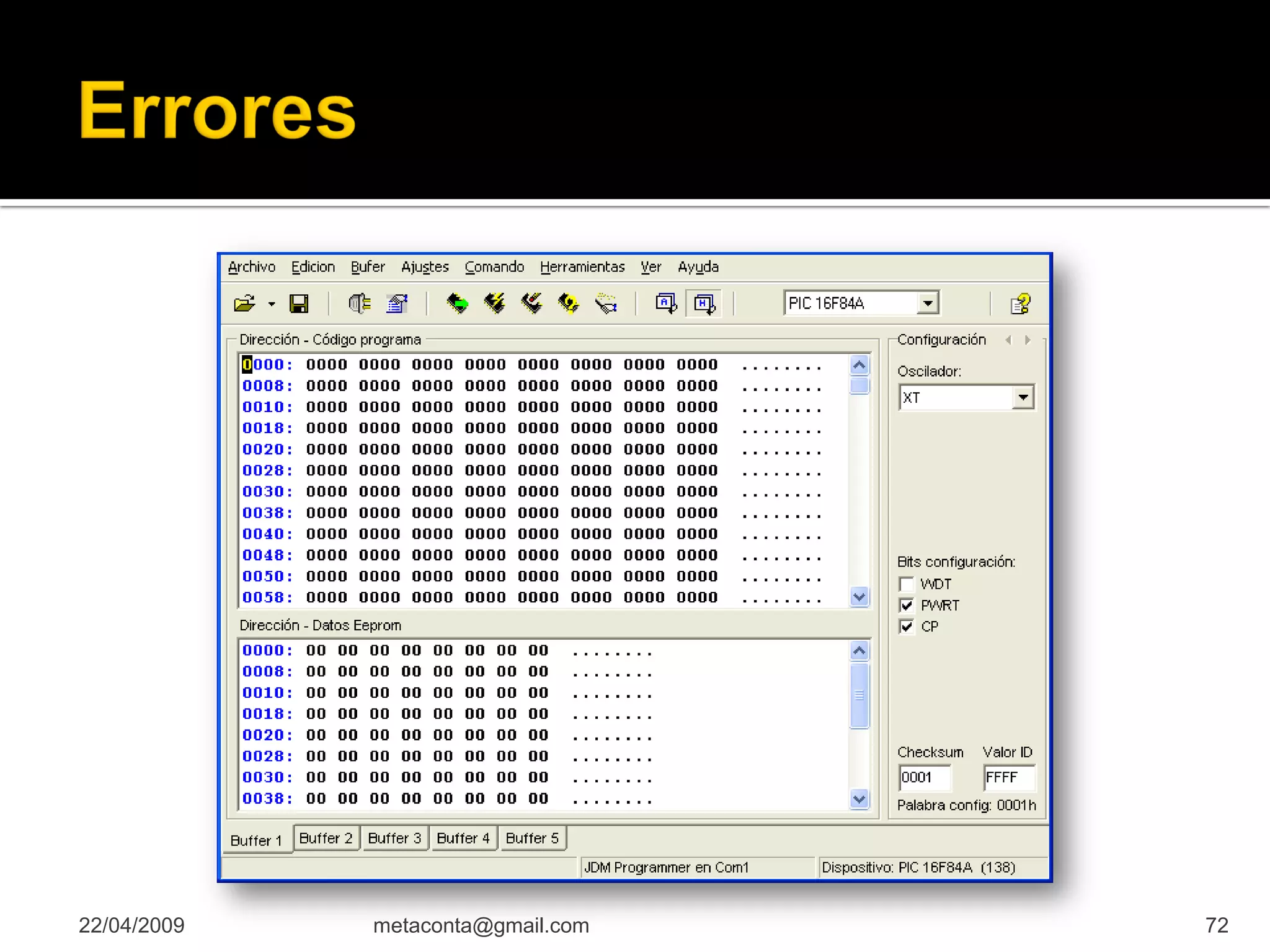Screen dimensions: 1270x952
Task: Open help with the question mark icon
Action: coord(1020,304)
